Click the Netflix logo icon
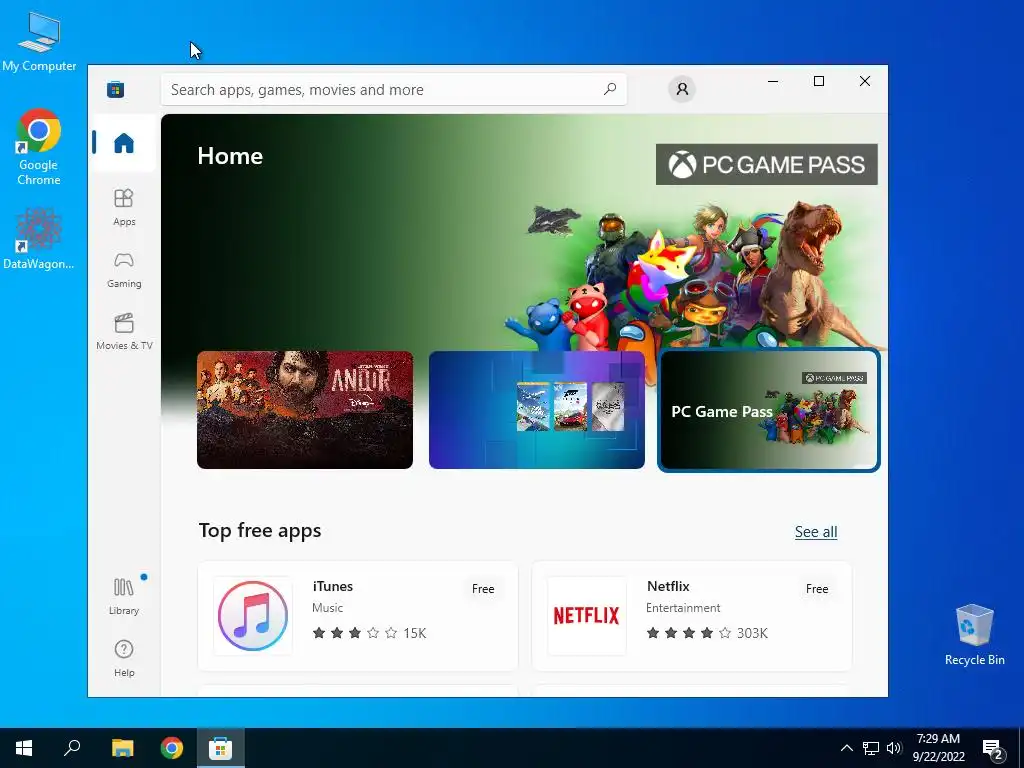This screenshot has width=1024, height=768. point(586,616)
